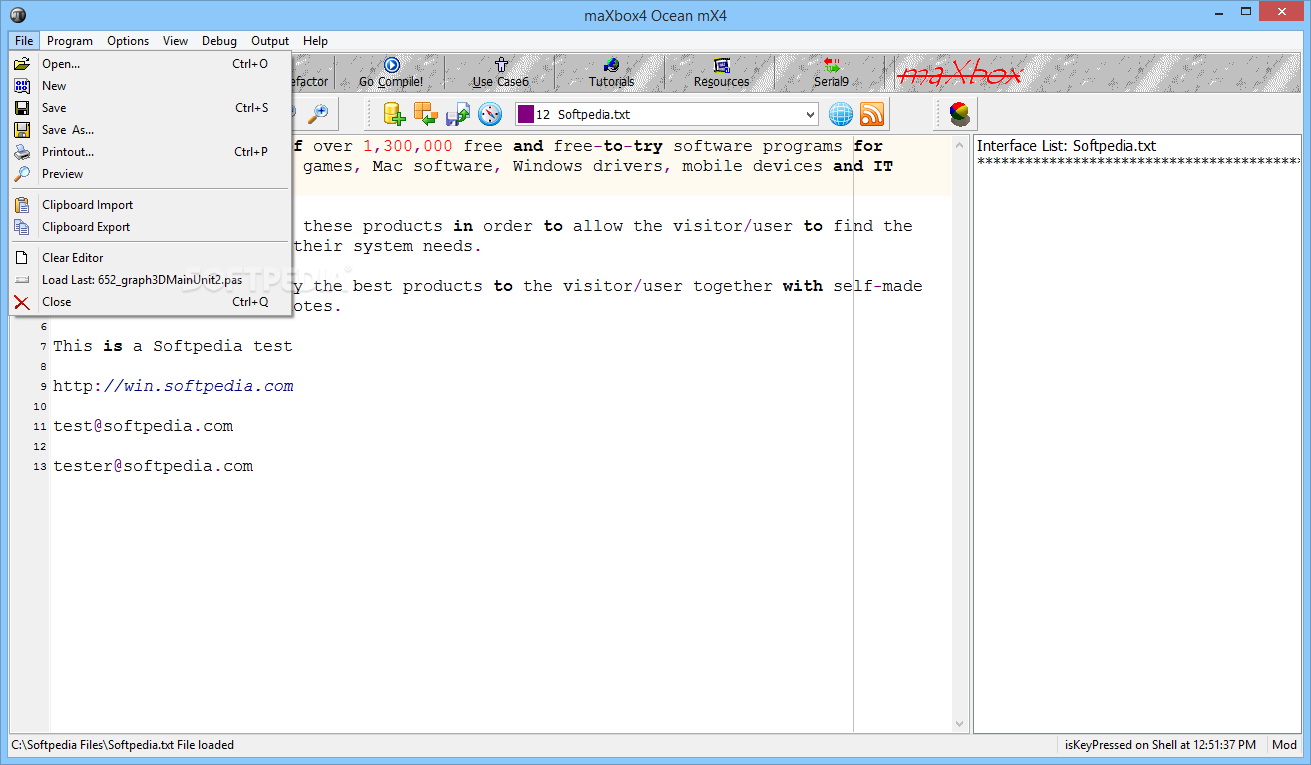Click the app icon in title bar

click(x=18, y=14)
